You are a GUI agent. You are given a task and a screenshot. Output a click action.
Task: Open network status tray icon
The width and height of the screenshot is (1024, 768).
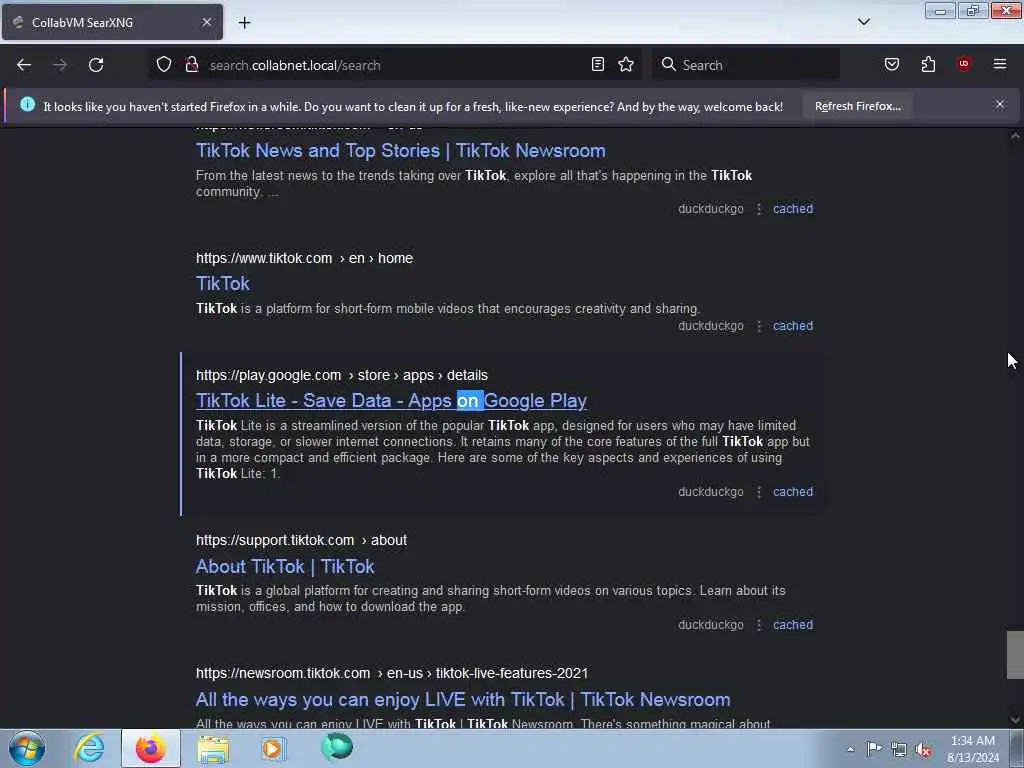click(899, 749)
